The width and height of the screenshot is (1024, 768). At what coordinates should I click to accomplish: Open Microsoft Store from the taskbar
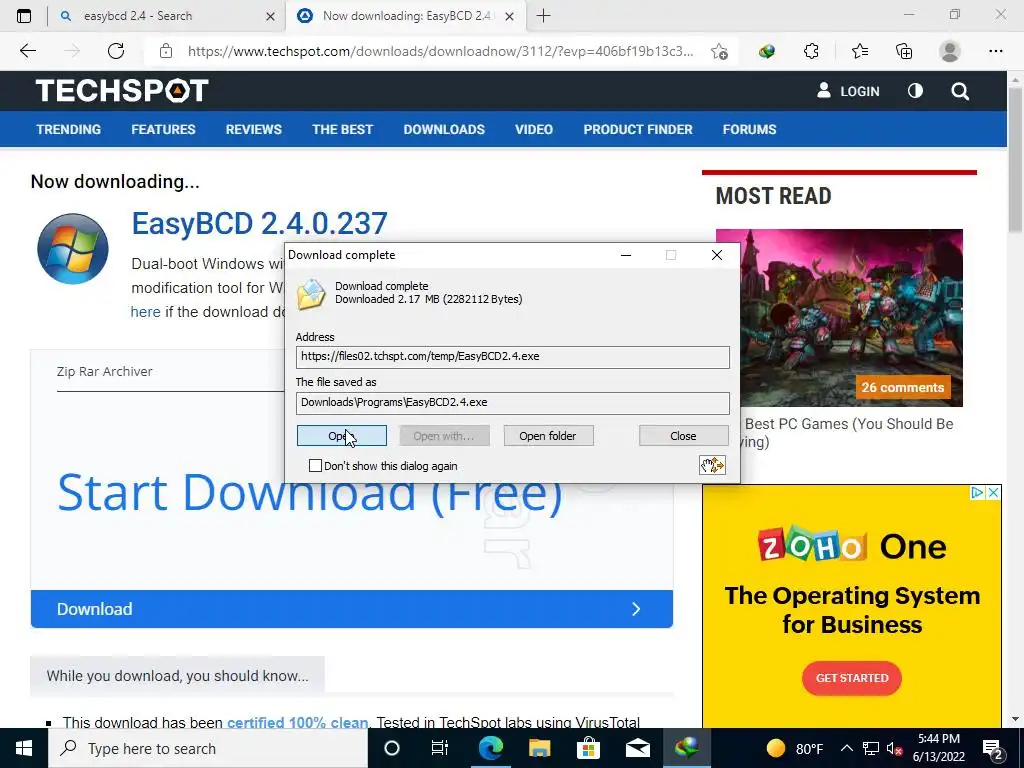(588, 748)
